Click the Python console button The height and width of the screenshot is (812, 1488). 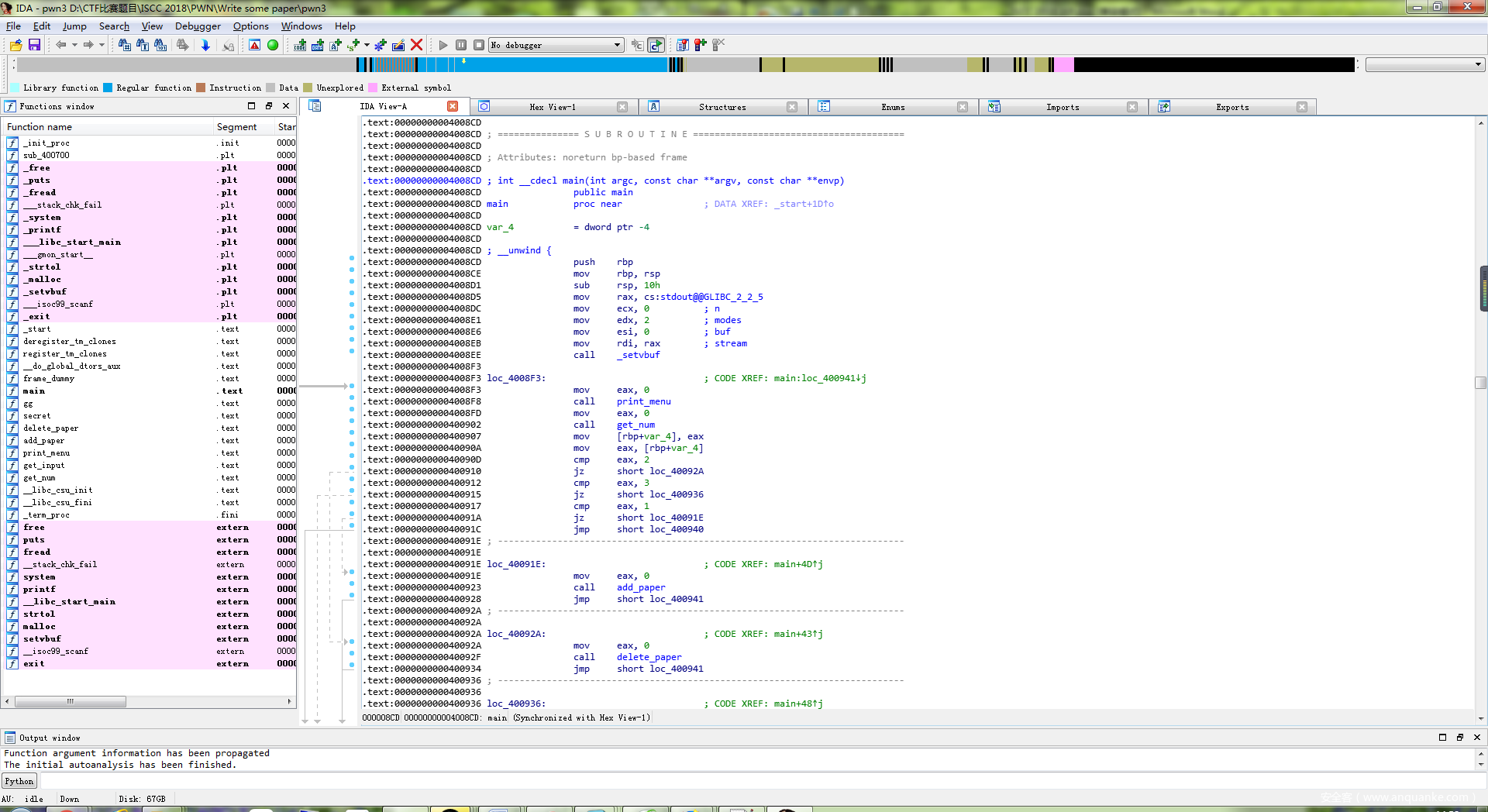19,781
